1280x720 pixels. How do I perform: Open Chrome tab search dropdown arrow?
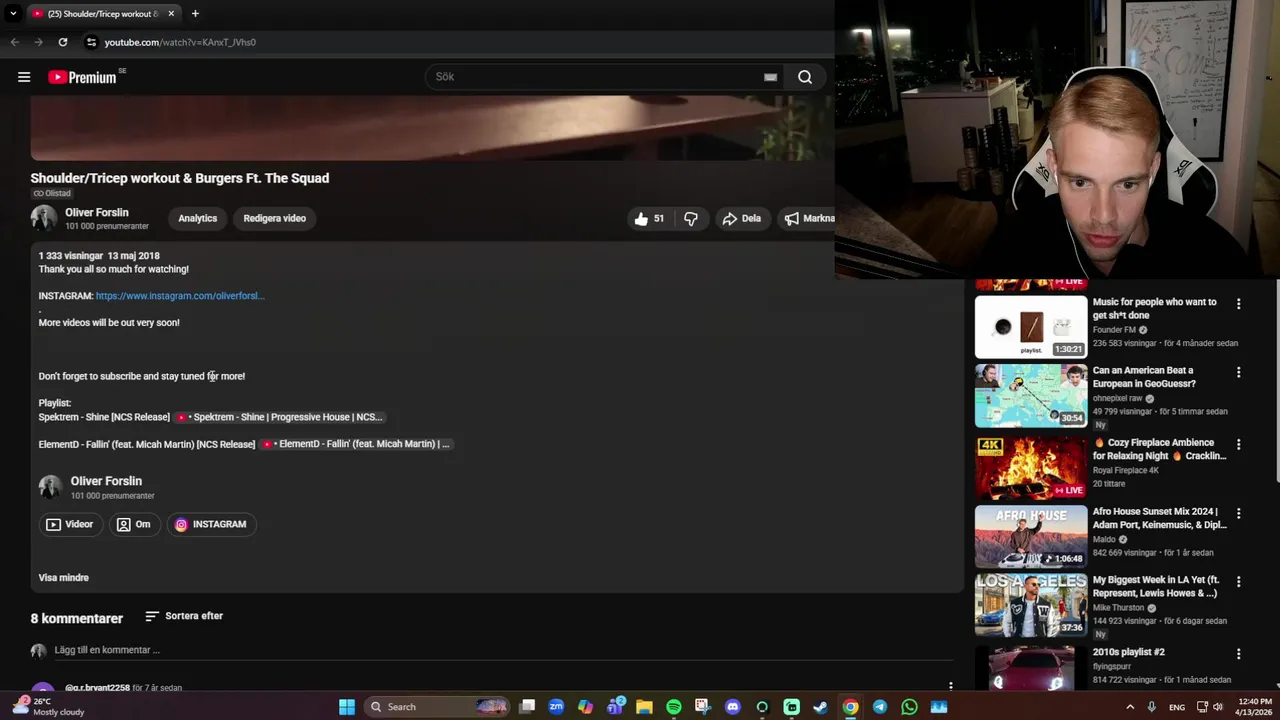point(13,14)
